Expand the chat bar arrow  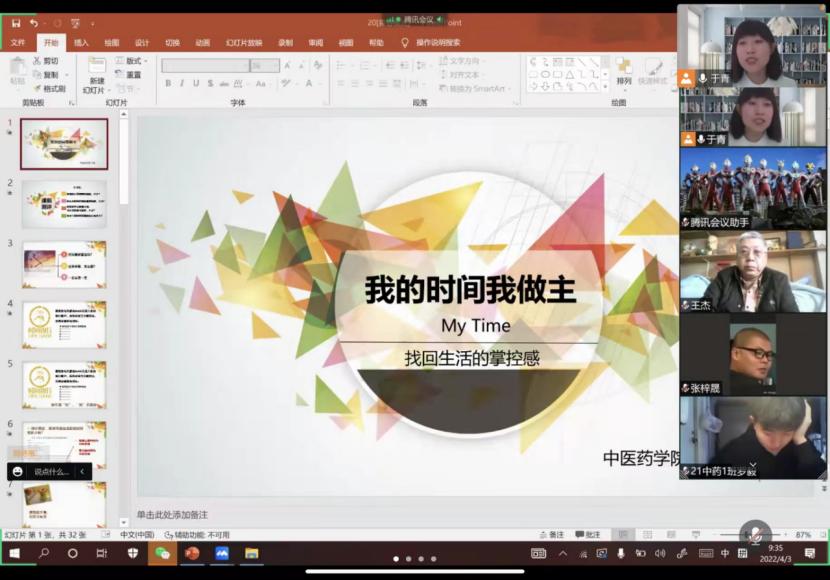(x=82, y=471)
